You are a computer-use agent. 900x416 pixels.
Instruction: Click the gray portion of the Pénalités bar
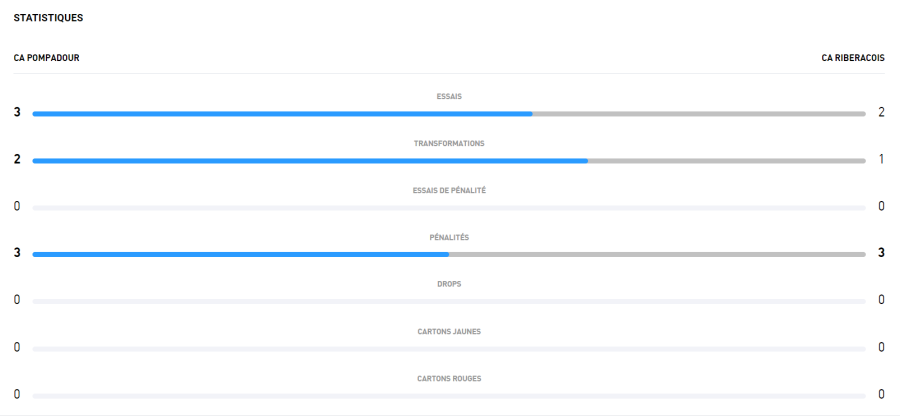click(x=657, y=255)
